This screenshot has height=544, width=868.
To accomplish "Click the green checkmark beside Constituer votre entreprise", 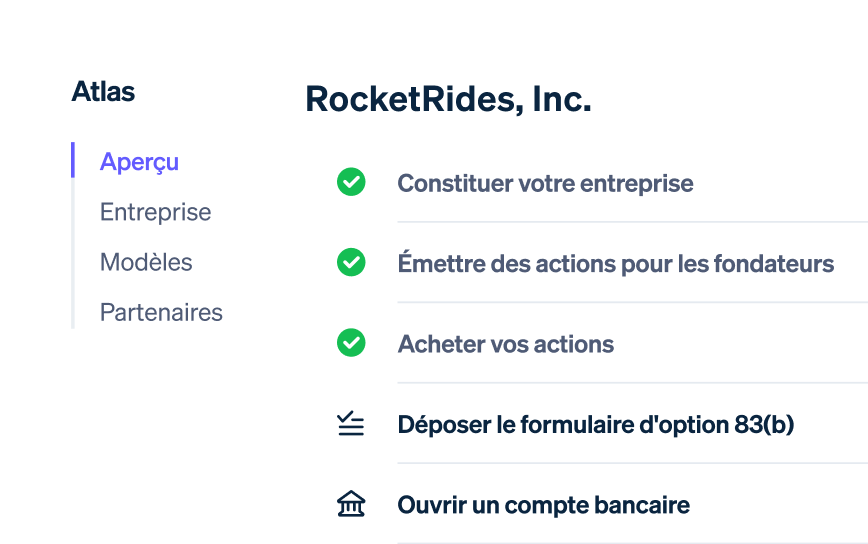I will pyautogui.click(x=351, y=182).
